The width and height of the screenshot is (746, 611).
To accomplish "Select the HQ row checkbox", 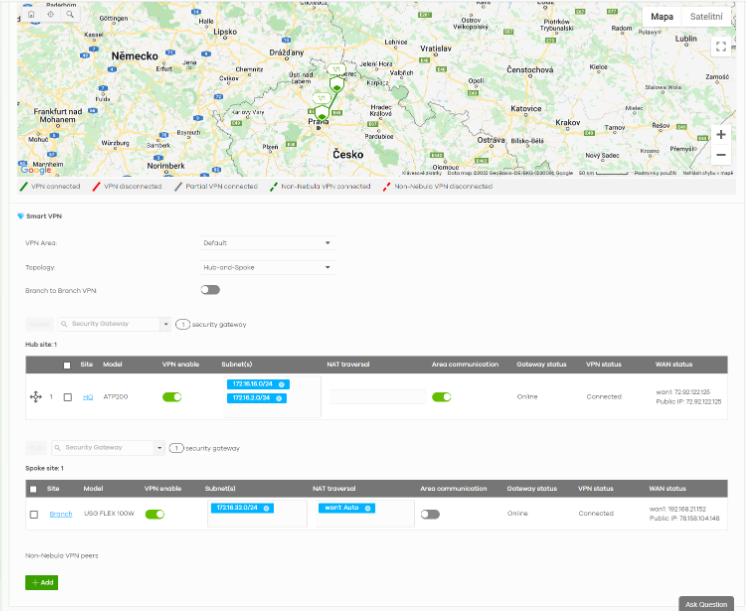I will [x=67, y=397].
